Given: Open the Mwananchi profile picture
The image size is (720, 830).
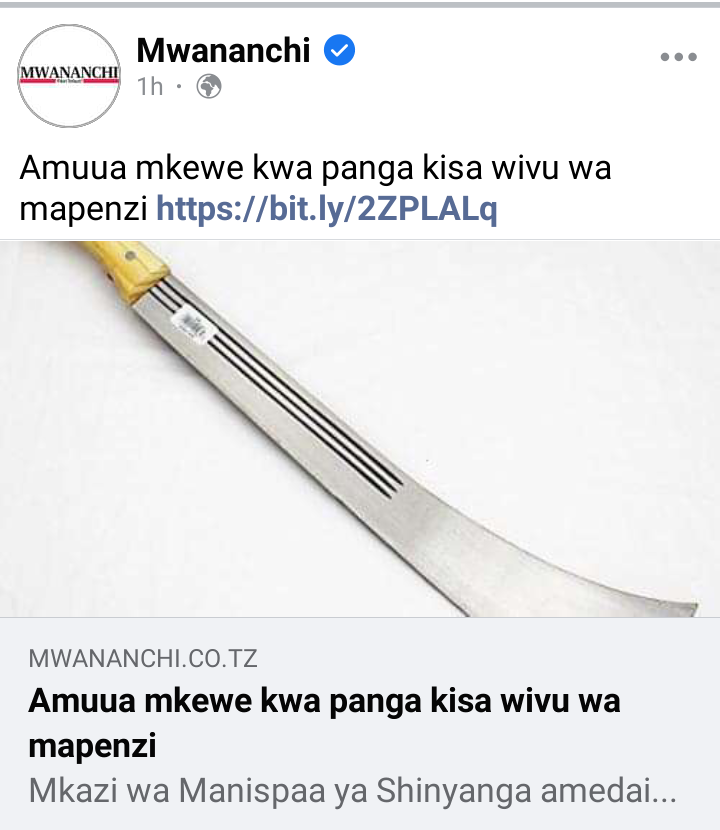Looking at the screenshot, I should [69, 76].
